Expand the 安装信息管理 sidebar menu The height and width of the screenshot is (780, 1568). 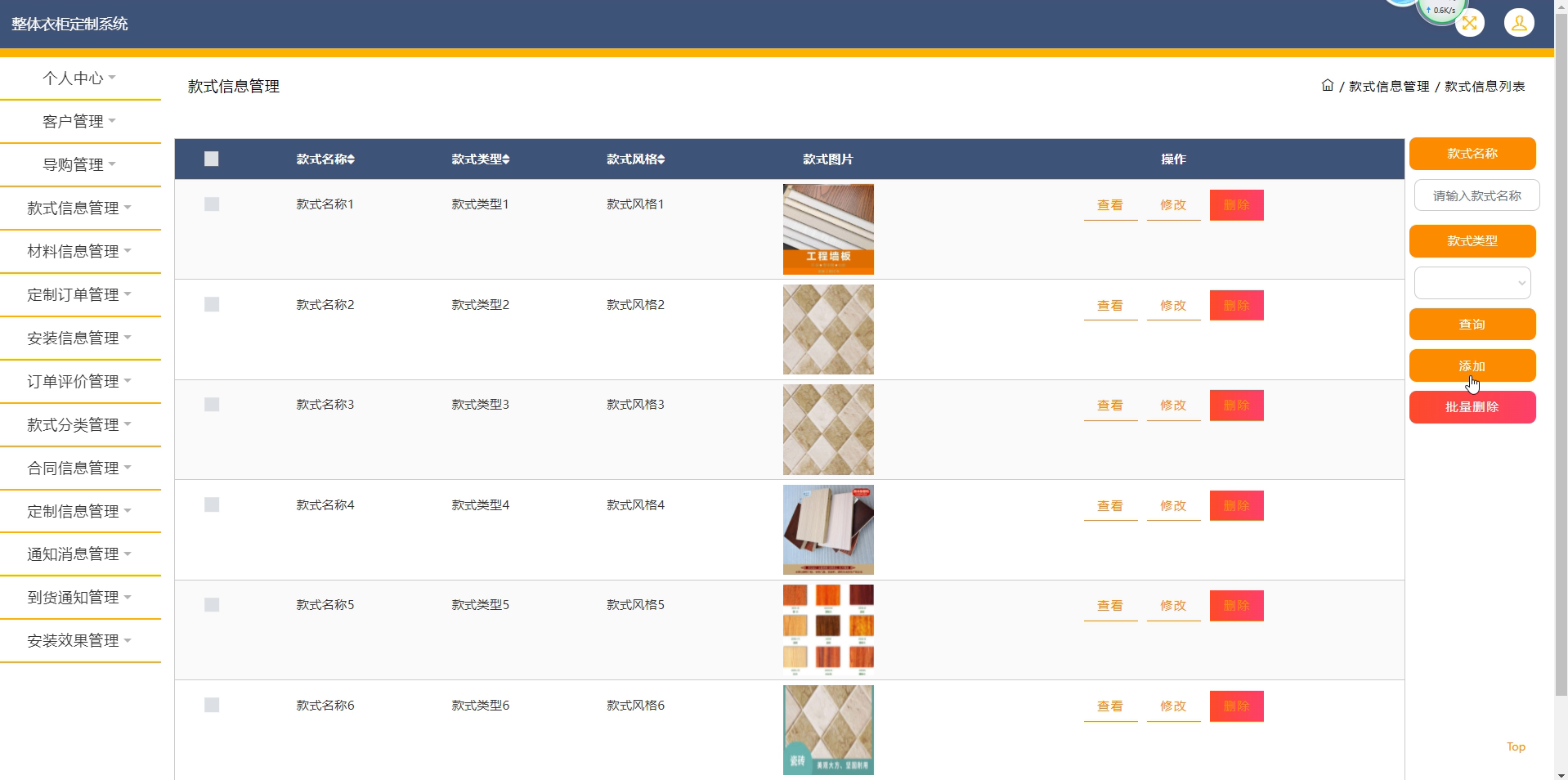(x=80, y=338)
